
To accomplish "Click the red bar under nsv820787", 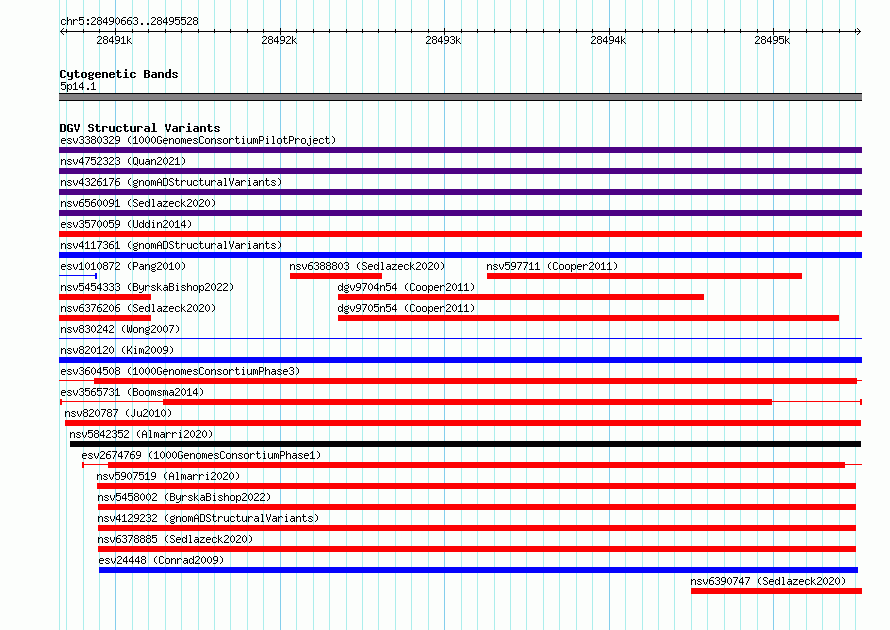I will pos(463,423).
